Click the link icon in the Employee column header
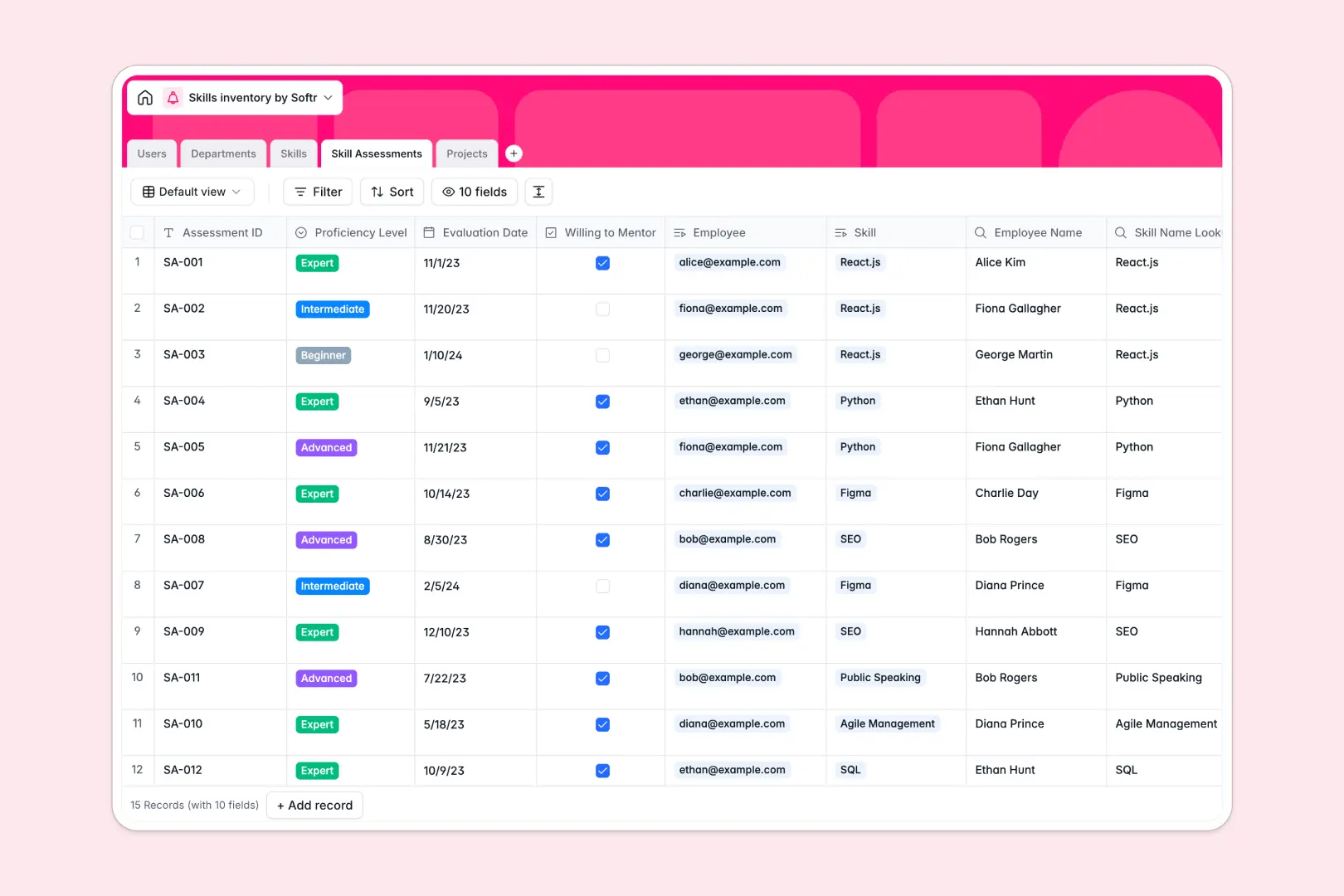The height and width of the screenshot is (896, 1344). click(681, 232)
